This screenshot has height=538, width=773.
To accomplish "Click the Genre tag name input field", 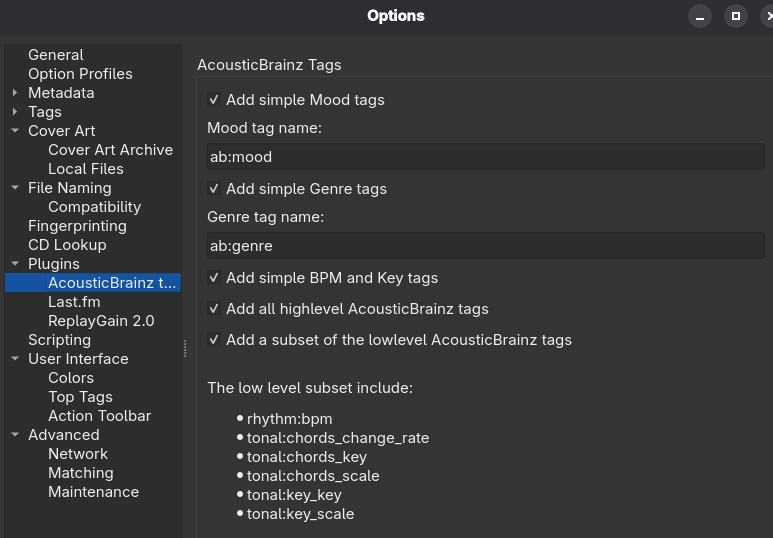I will point(485,246).
